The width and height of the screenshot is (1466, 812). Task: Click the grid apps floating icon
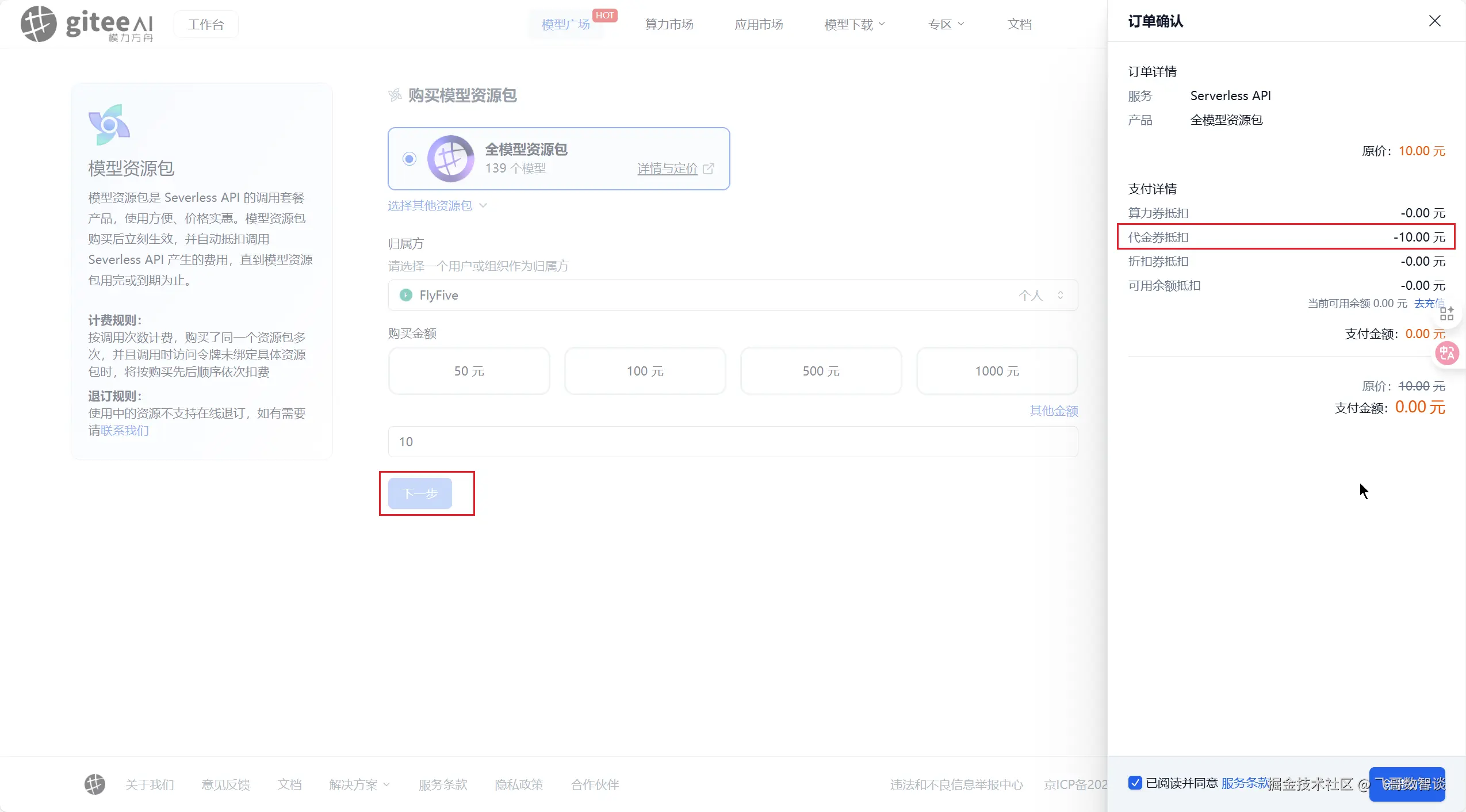tap(1446, 314)
